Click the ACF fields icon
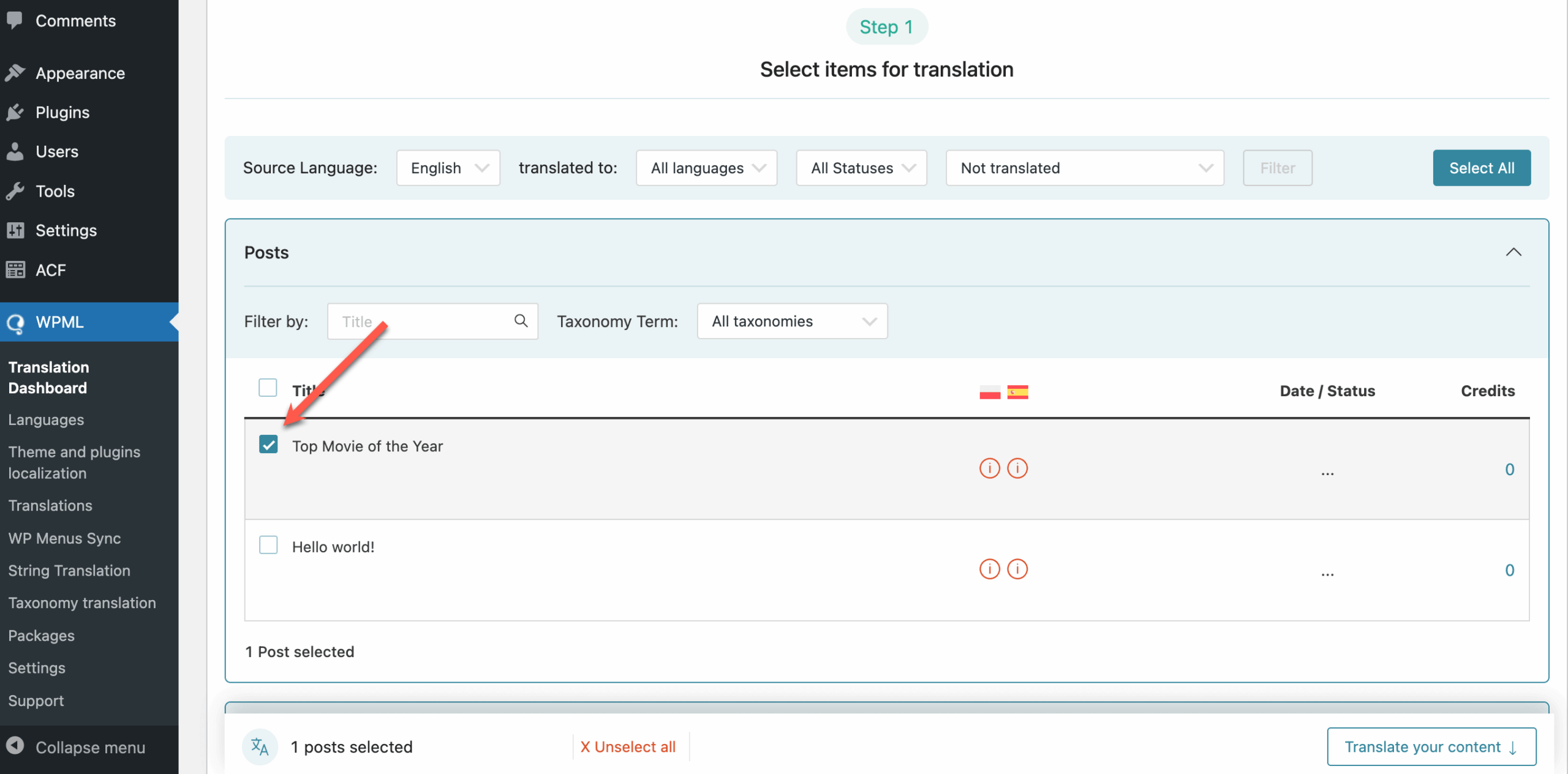Viewport: 1568px width, 774px height. [x=15, y=269]
